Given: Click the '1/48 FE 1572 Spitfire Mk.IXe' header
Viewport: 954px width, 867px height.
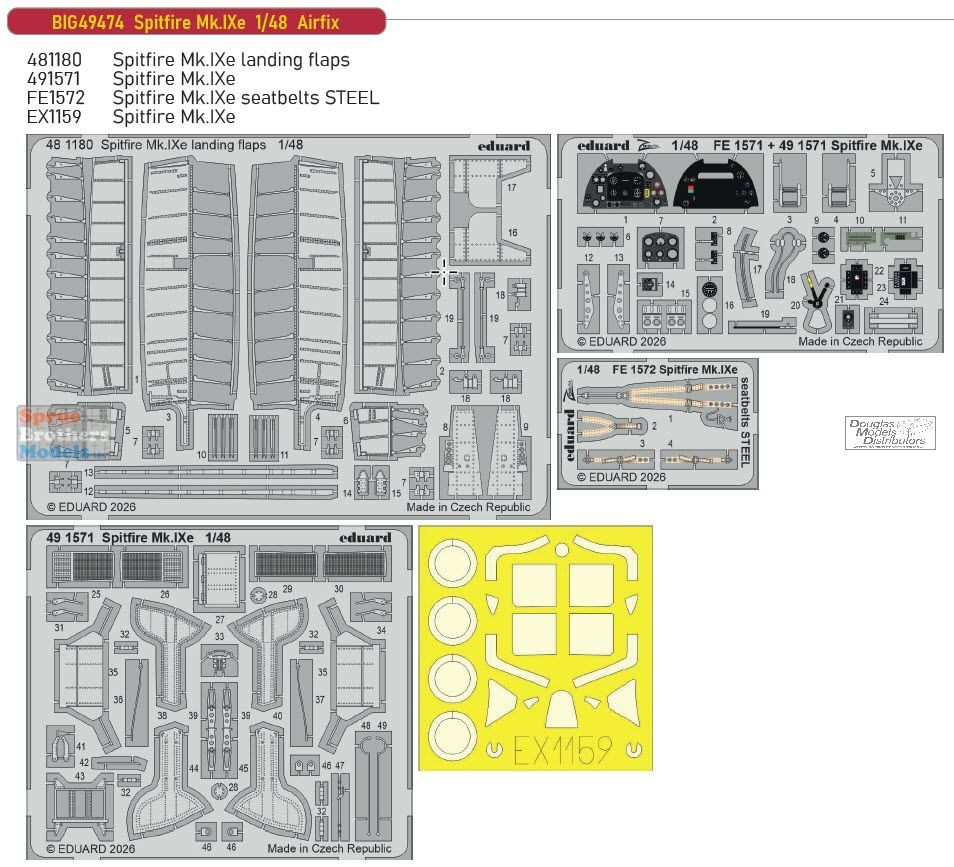Looking at the screenshot, I should (657, 369).
